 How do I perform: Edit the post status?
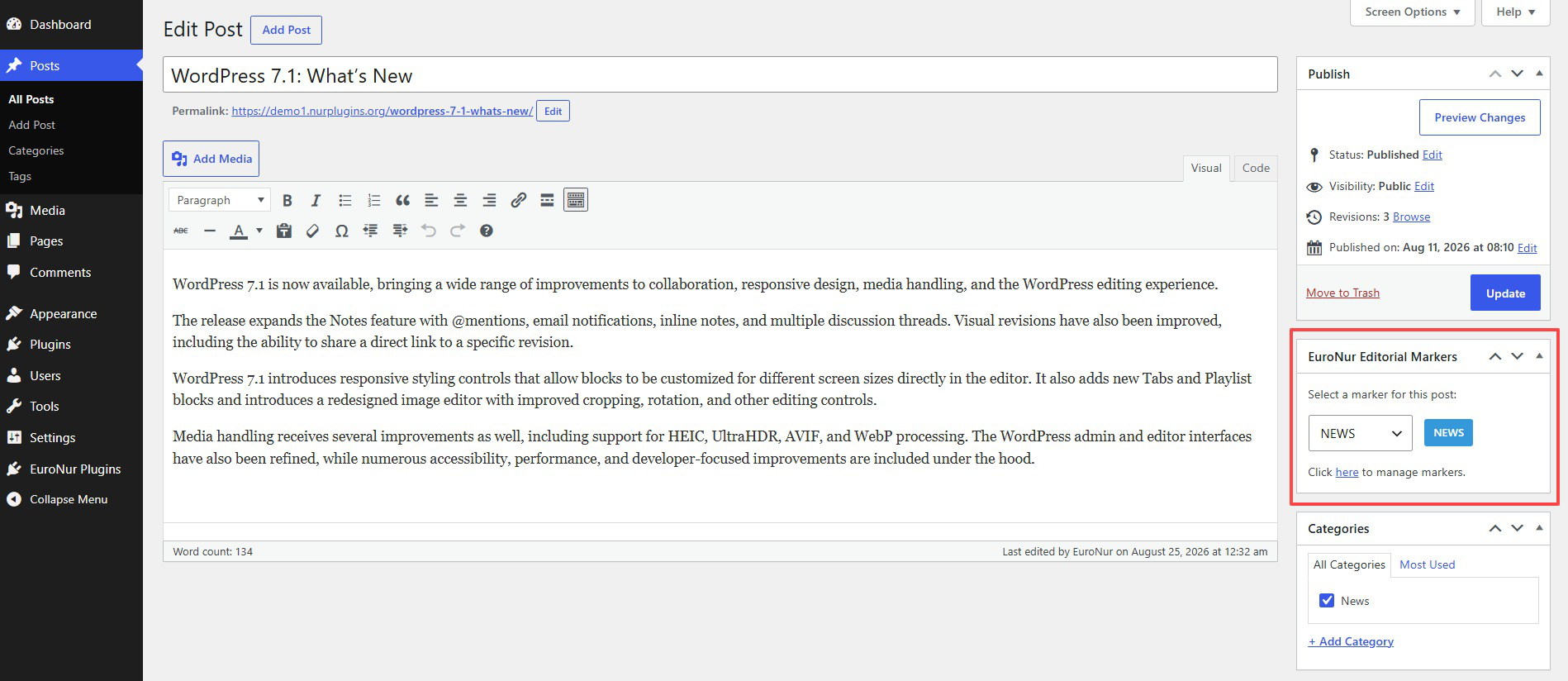click(1433, 155)
